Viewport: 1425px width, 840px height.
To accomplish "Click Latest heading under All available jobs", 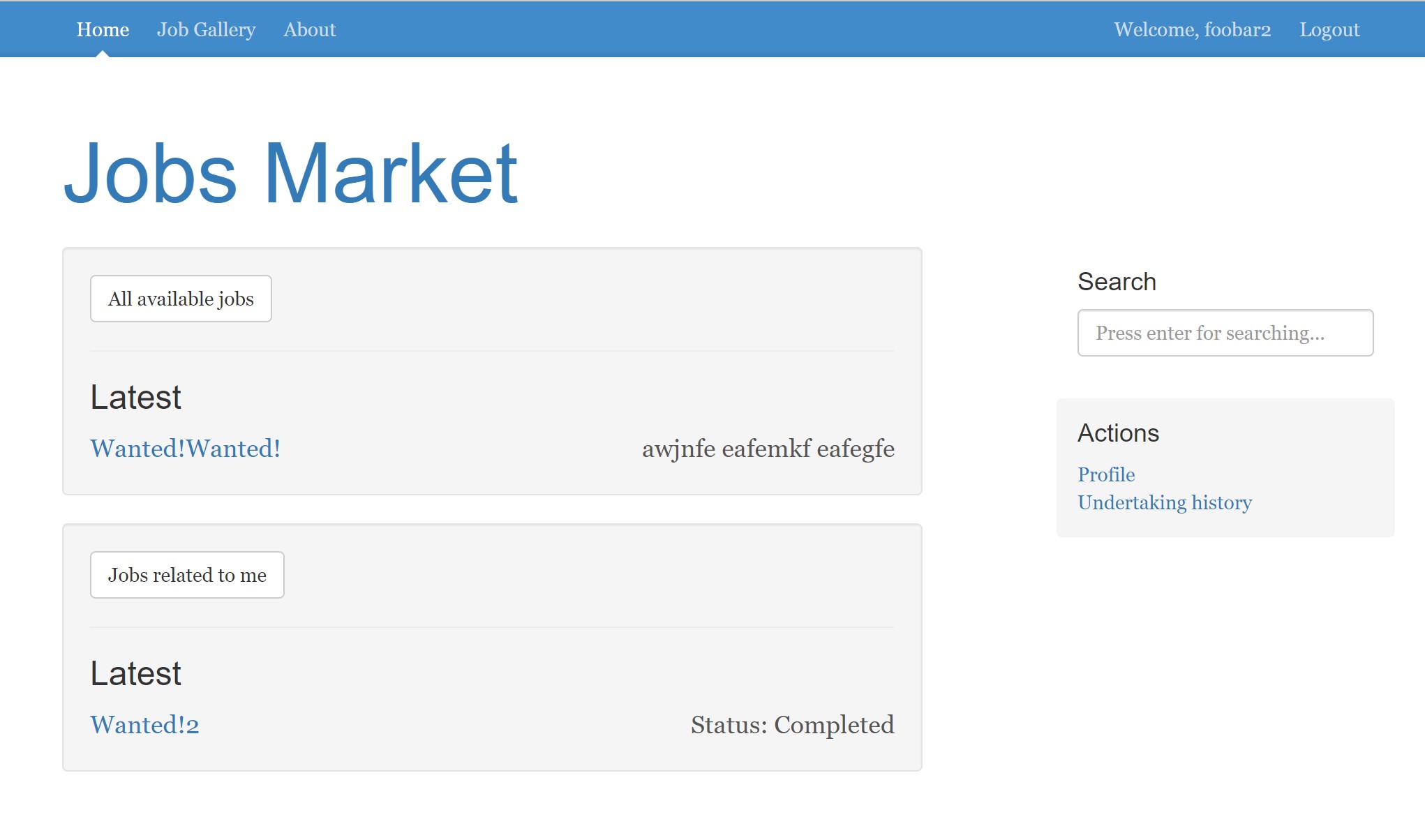I will point(135,398).
